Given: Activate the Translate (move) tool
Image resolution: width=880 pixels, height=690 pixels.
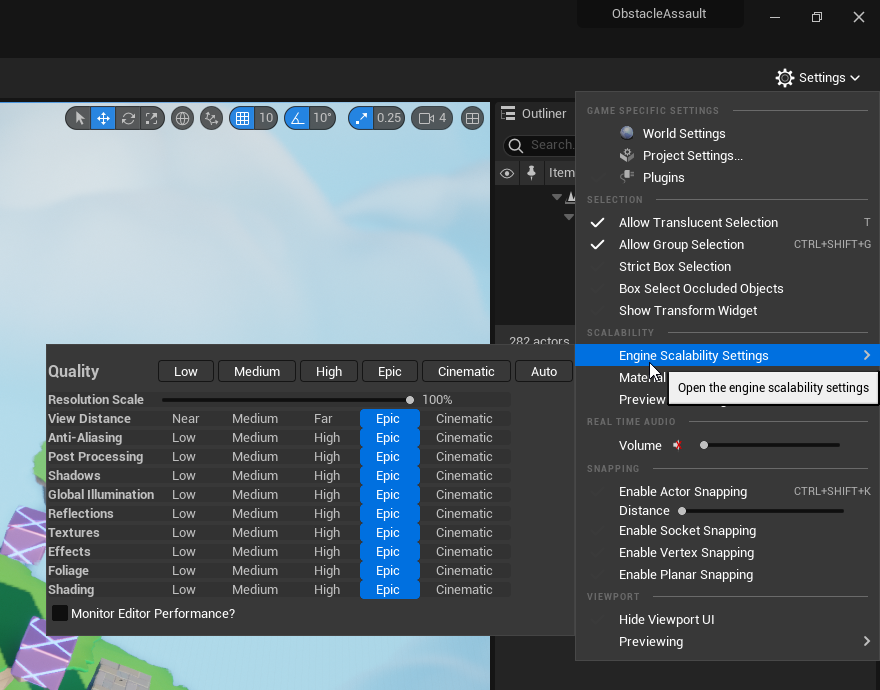Looking at the screenshot, I should coord(103,118).
